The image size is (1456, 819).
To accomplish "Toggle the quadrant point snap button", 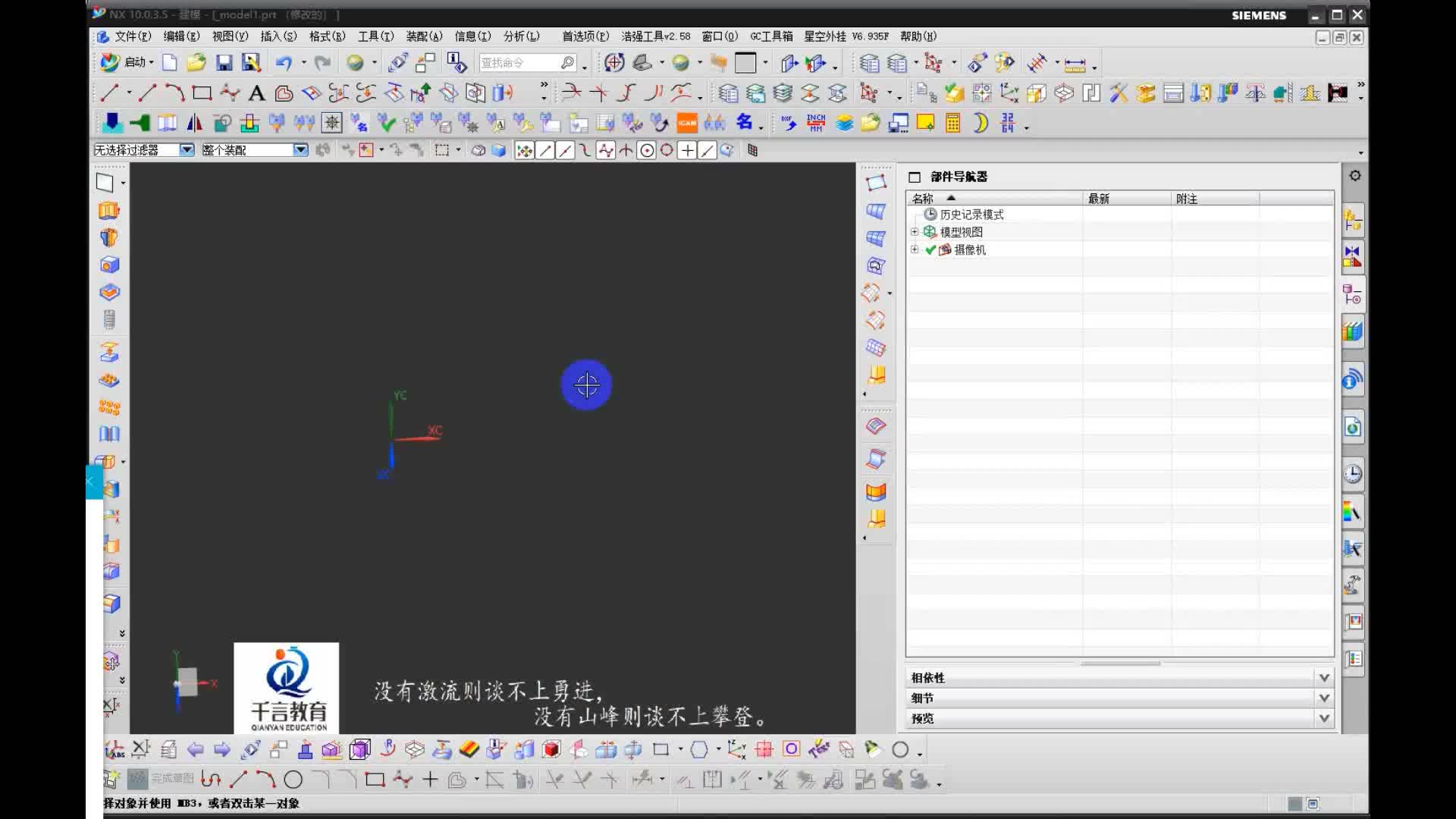I will pyautogui.click(x=667, y=150).
